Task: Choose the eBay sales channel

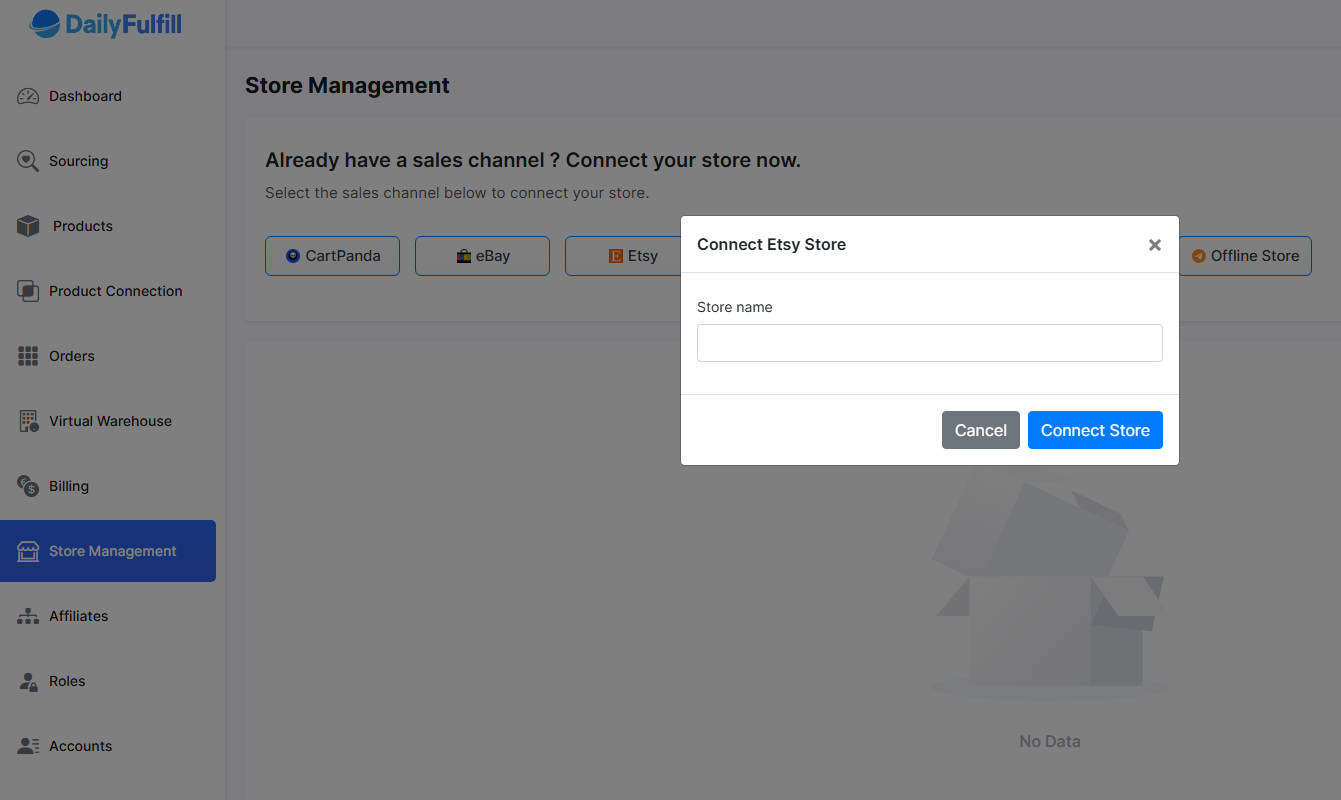Action: (x=482, y=256)
